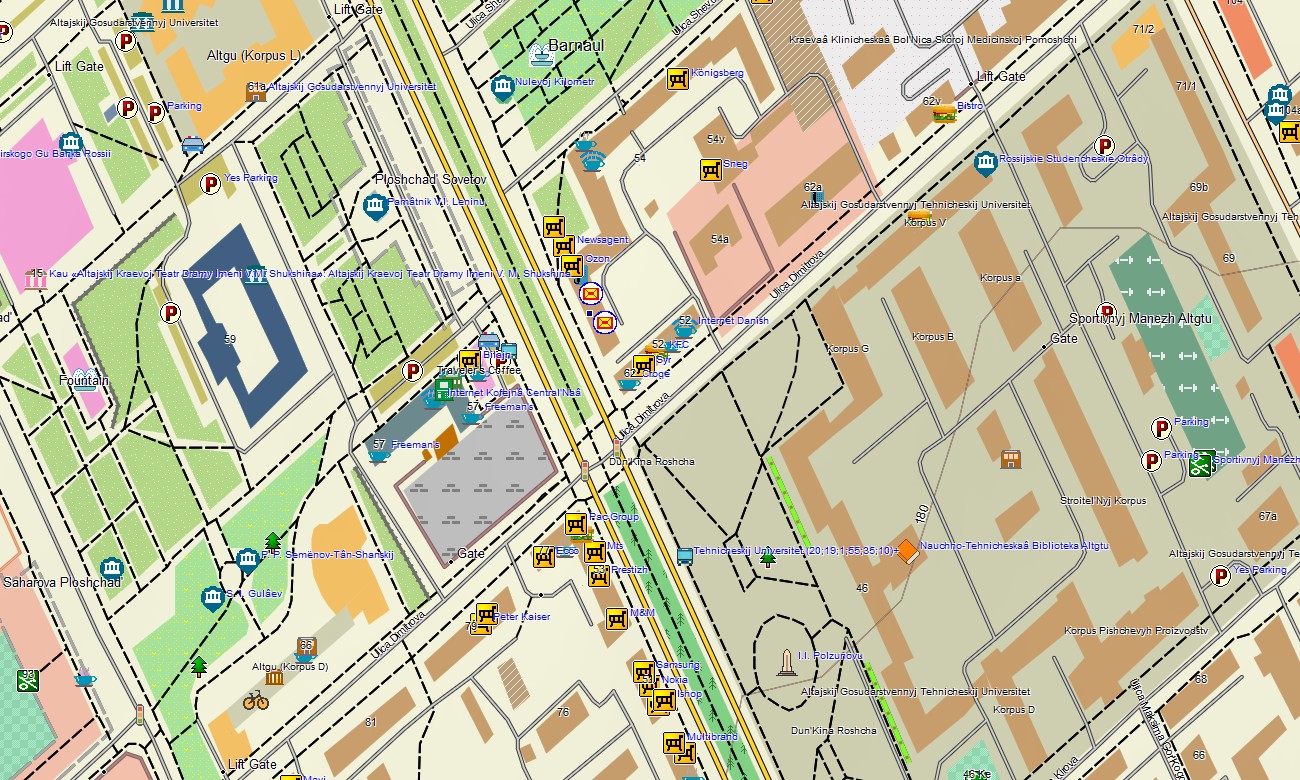The height and width of the screenshot is (780, 1300).
Task: Select the Korpus Pishchevyh Proizvodstv label
Action: [1136, 631]
